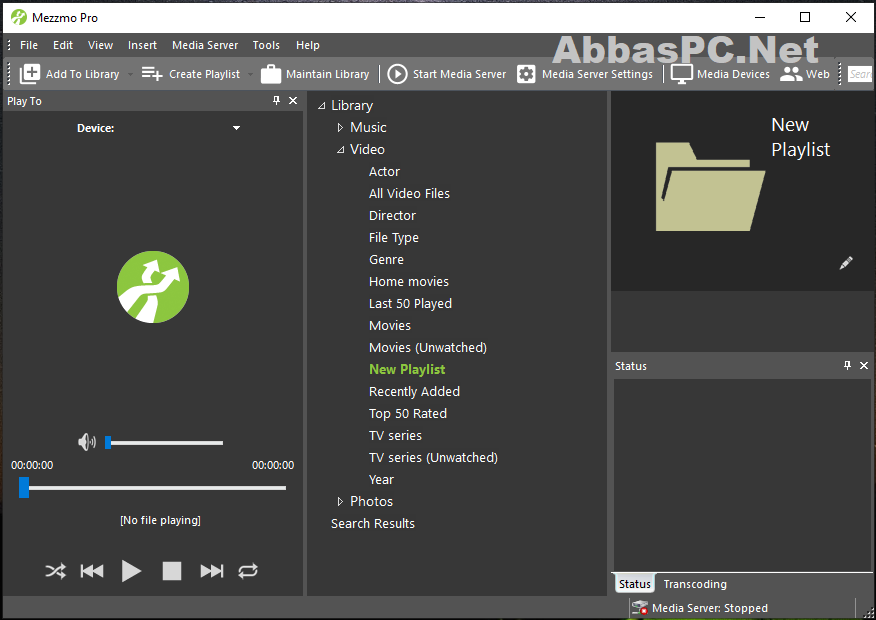876x620 pixels.
Task: Open the Media Server menu
Action: point(205,45)
